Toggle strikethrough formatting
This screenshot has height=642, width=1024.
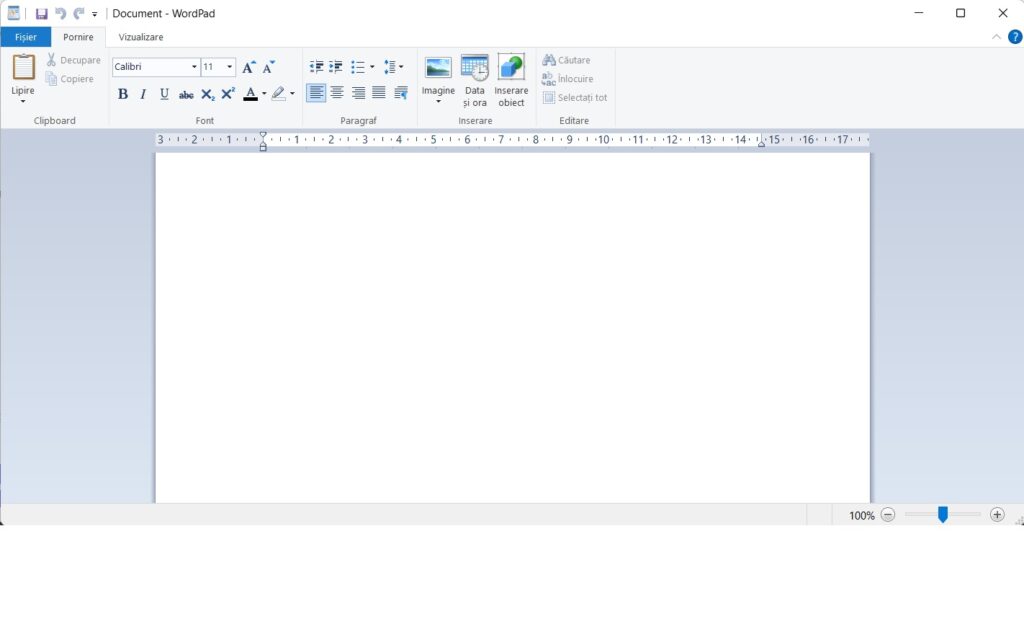tap(185, 94)
